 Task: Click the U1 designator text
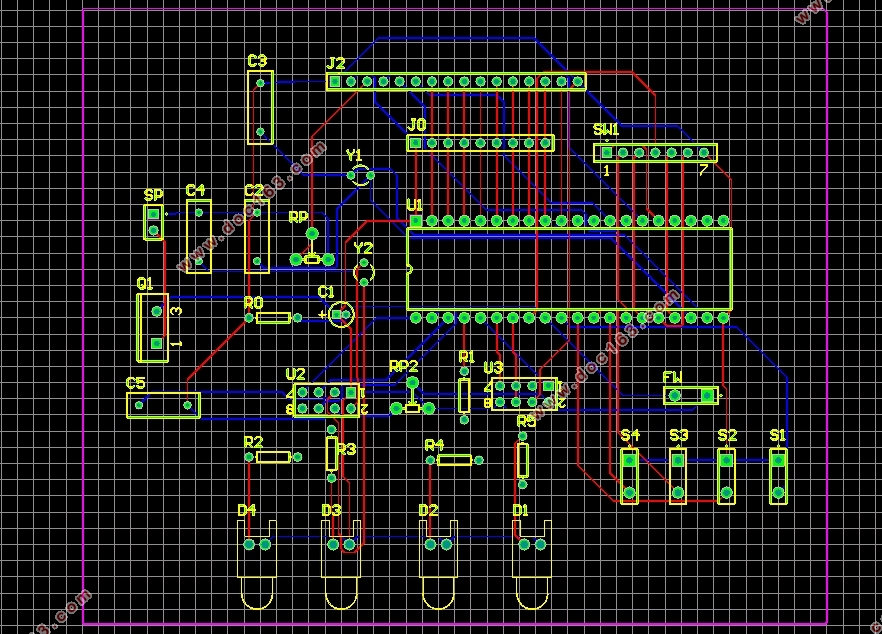(x=414, y=205)
